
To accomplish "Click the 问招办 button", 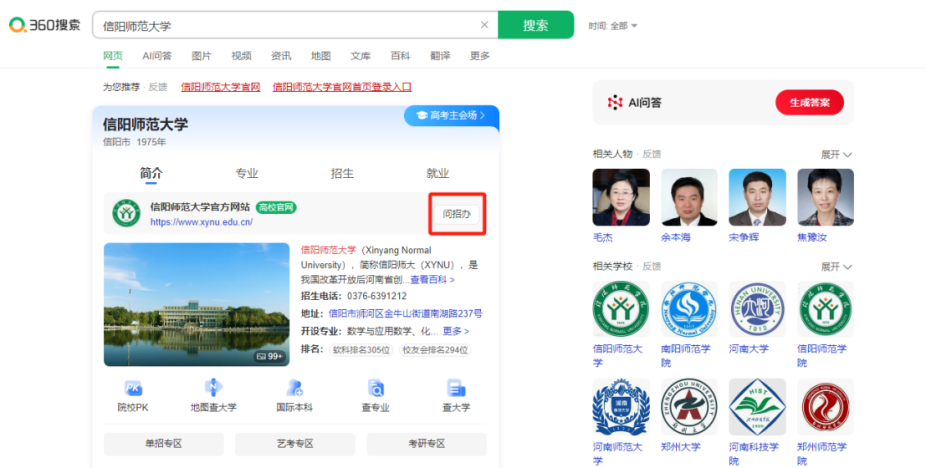I will (457, 214).
